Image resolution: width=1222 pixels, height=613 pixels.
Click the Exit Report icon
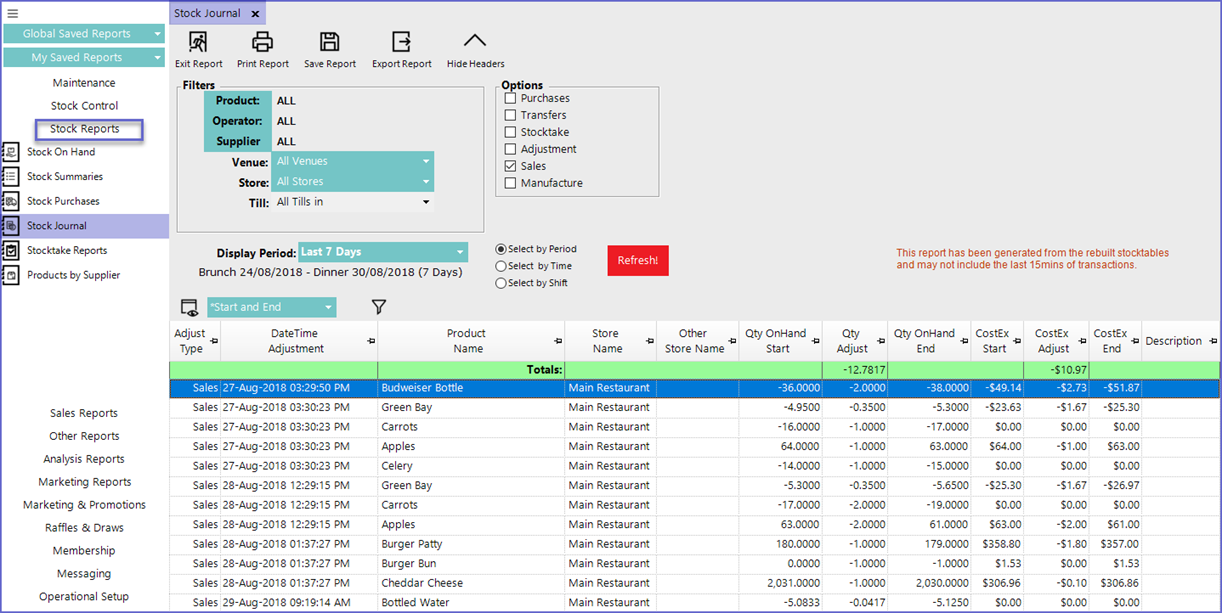(x=198, y=42)
